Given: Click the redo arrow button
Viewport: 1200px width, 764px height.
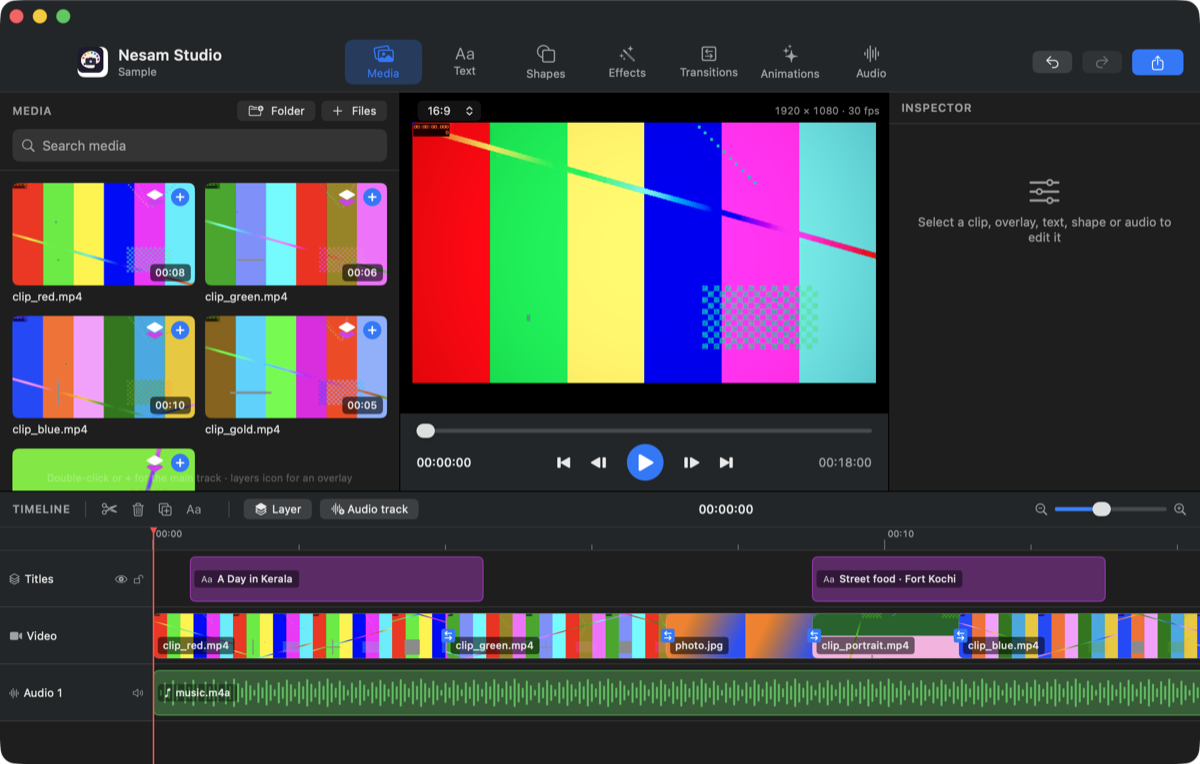Looking at the screenshot, I should [1102, 62].
